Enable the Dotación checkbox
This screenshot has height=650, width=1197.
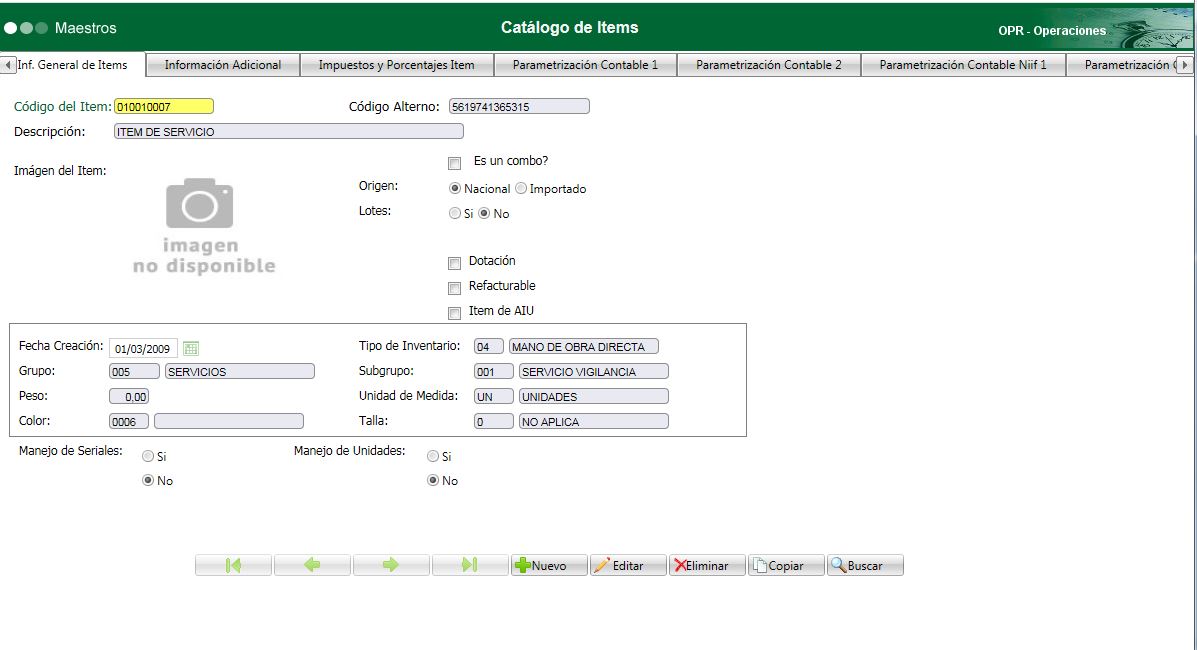tap(455, 263)
